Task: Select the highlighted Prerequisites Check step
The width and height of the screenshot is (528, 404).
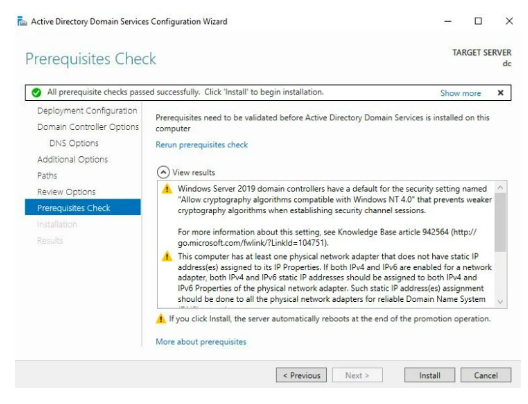Action: 83,207
